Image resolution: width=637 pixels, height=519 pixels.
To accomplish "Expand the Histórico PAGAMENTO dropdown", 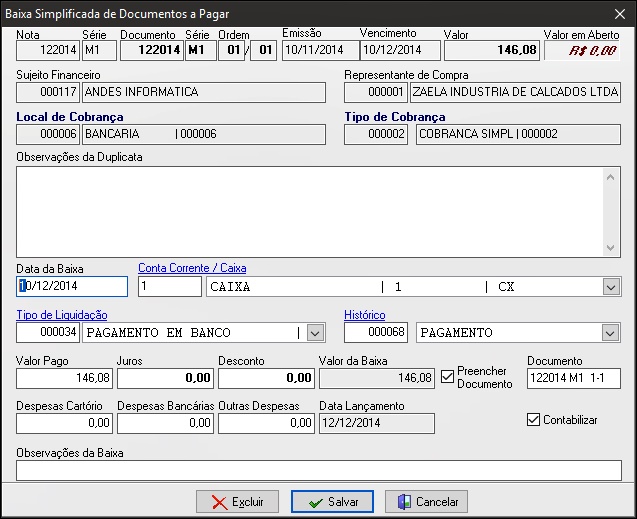I will point(610,333).
